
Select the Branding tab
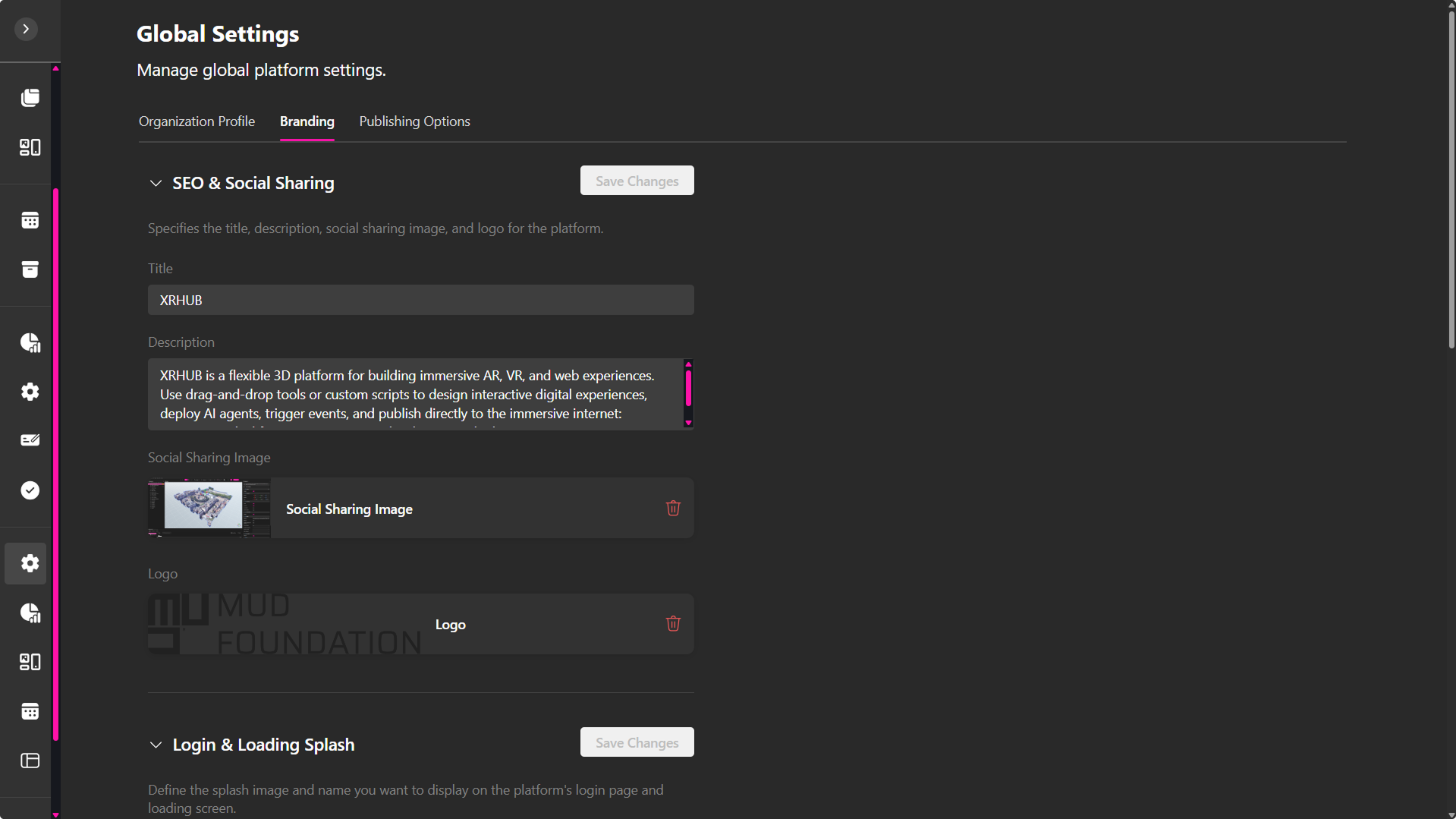point(307,121)
